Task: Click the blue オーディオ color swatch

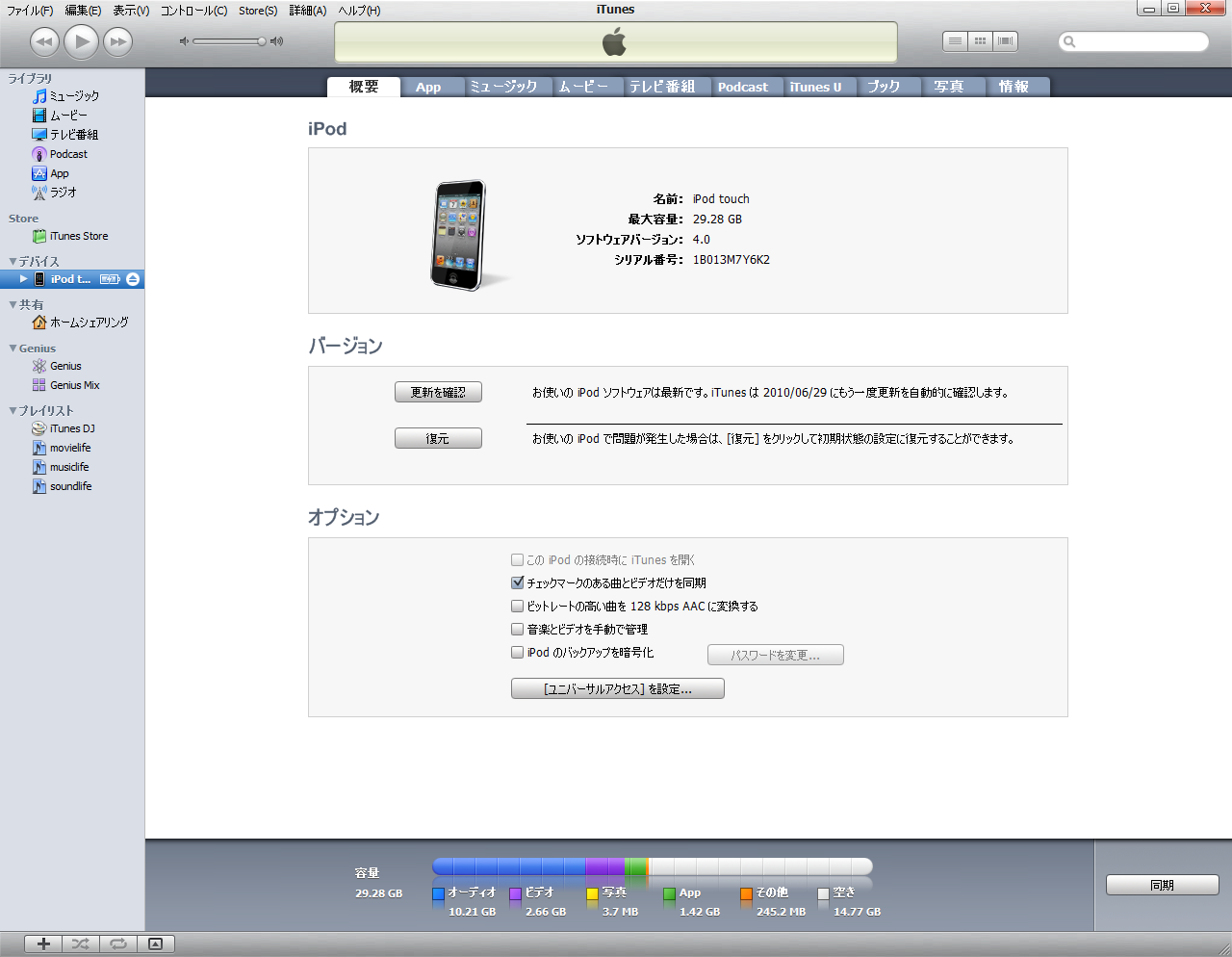Action: (x=438, y=893)
